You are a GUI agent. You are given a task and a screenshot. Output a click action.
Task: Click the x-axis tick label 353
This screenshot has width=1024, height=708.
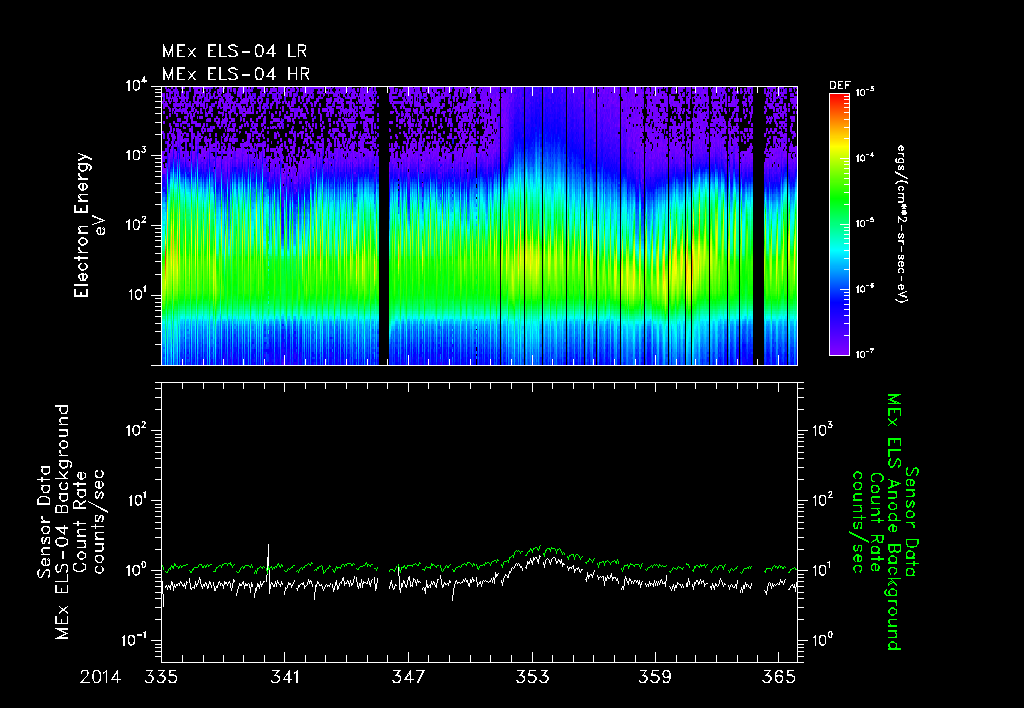(532, 677)
